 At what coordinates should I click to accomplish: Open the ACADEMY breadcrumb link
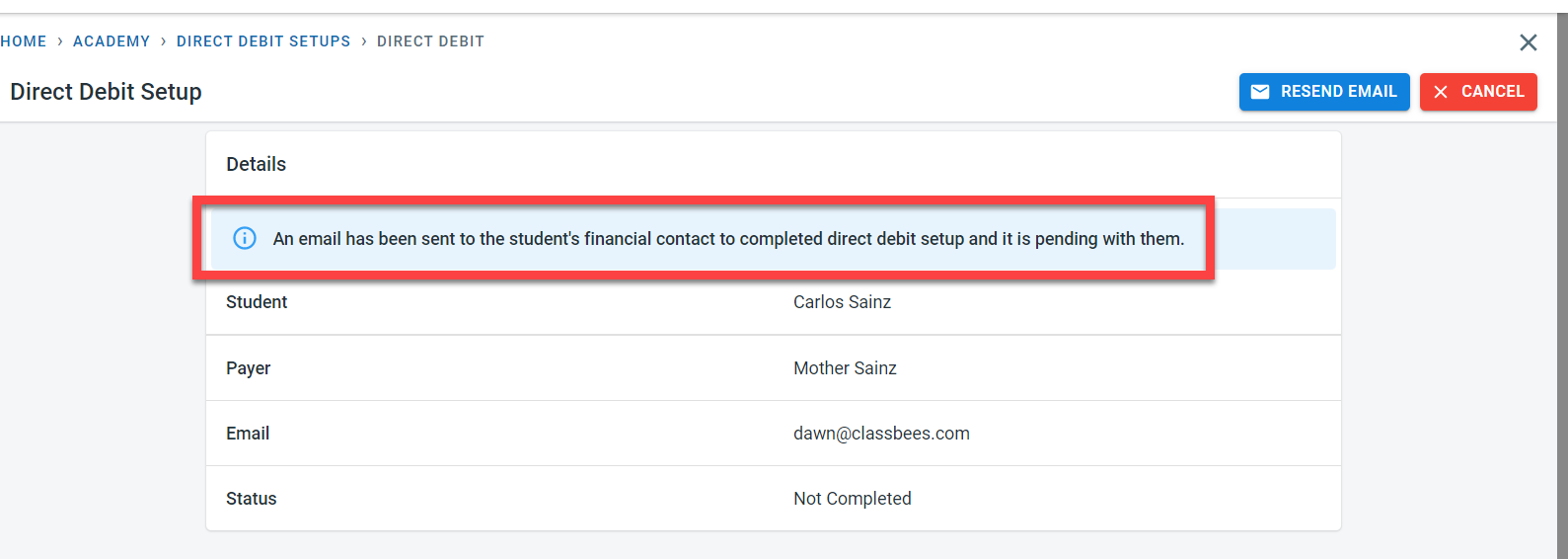pos(112,41)
